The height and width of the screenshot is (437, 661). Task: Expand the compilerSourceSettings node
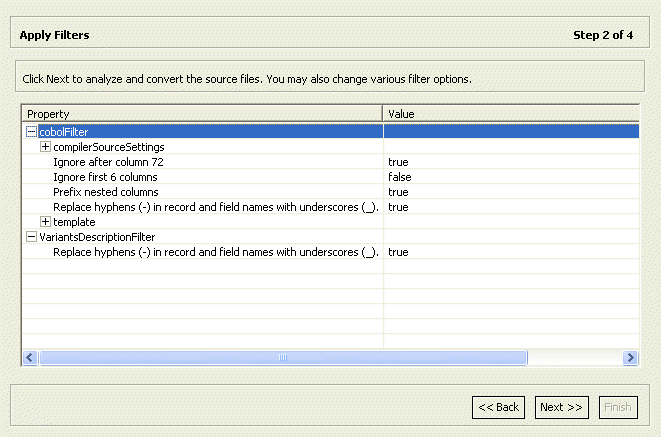[x=45, y=147]
